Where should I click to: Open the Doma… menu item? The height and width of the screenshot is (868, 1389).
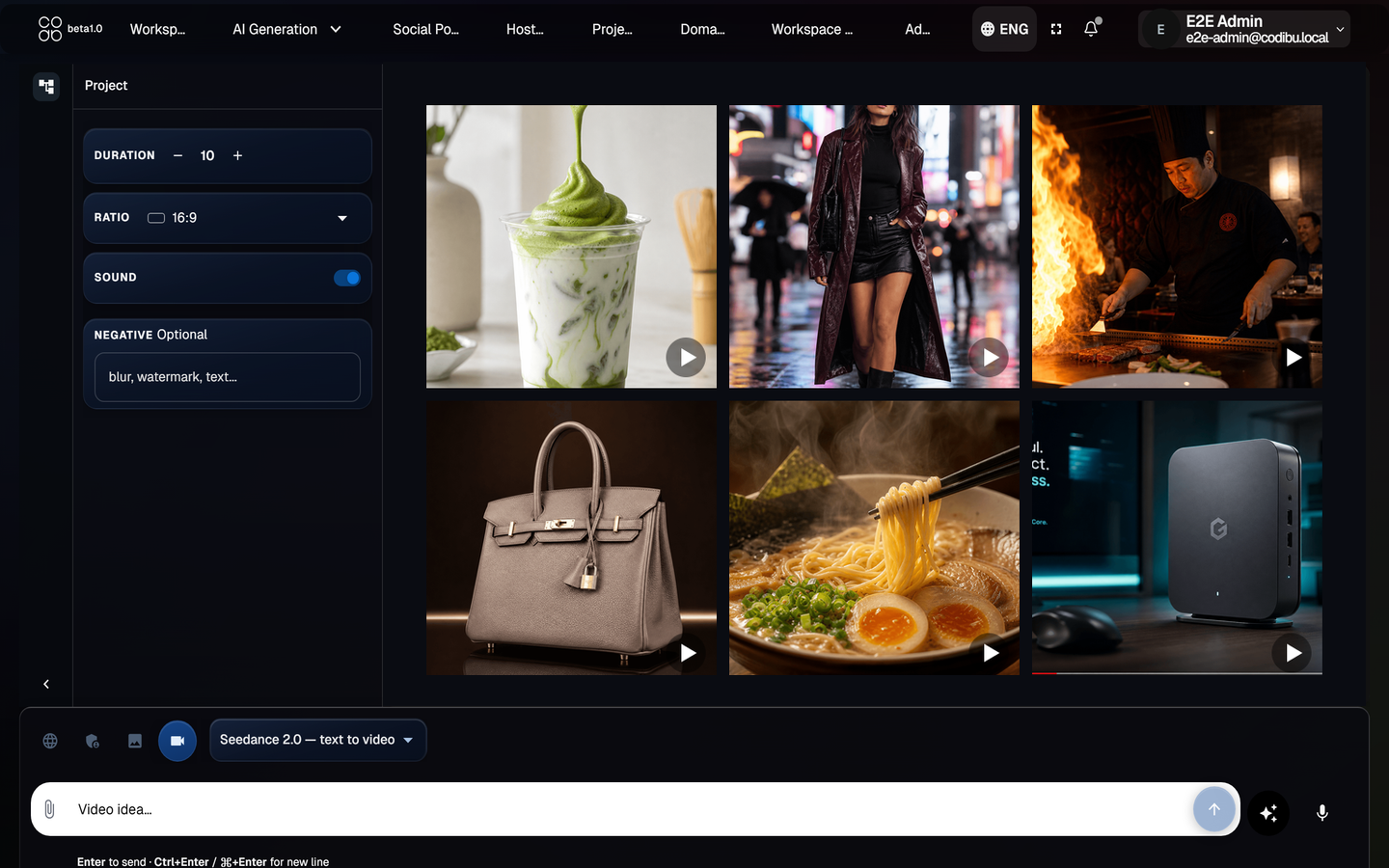pyautogui.click(x=702, y=29)
